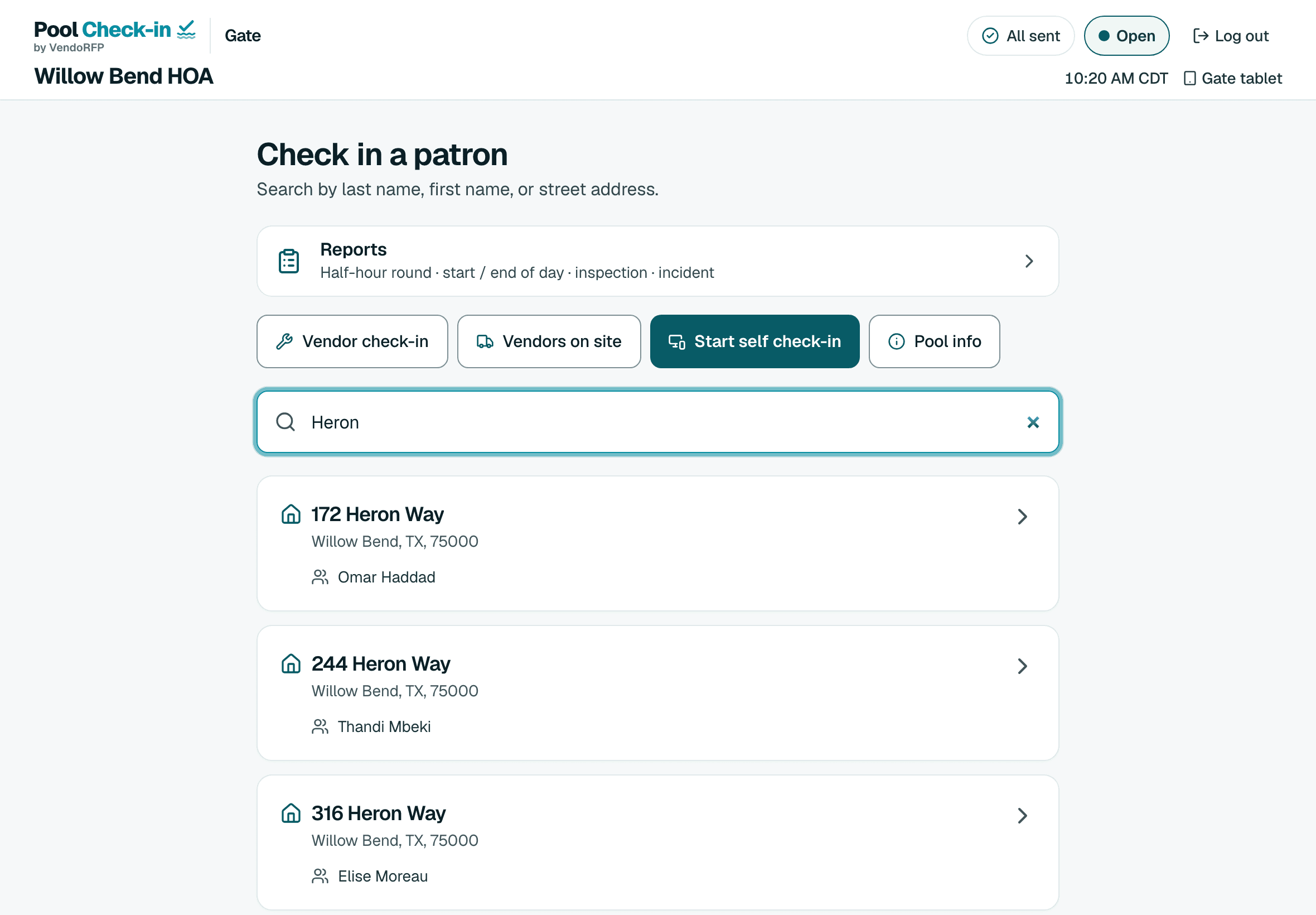Open the 316 Heron Way chevron
Image resolution: width=1316 pixels, height=915 pixels.
pyautogui.click(x=1022, y=816)
